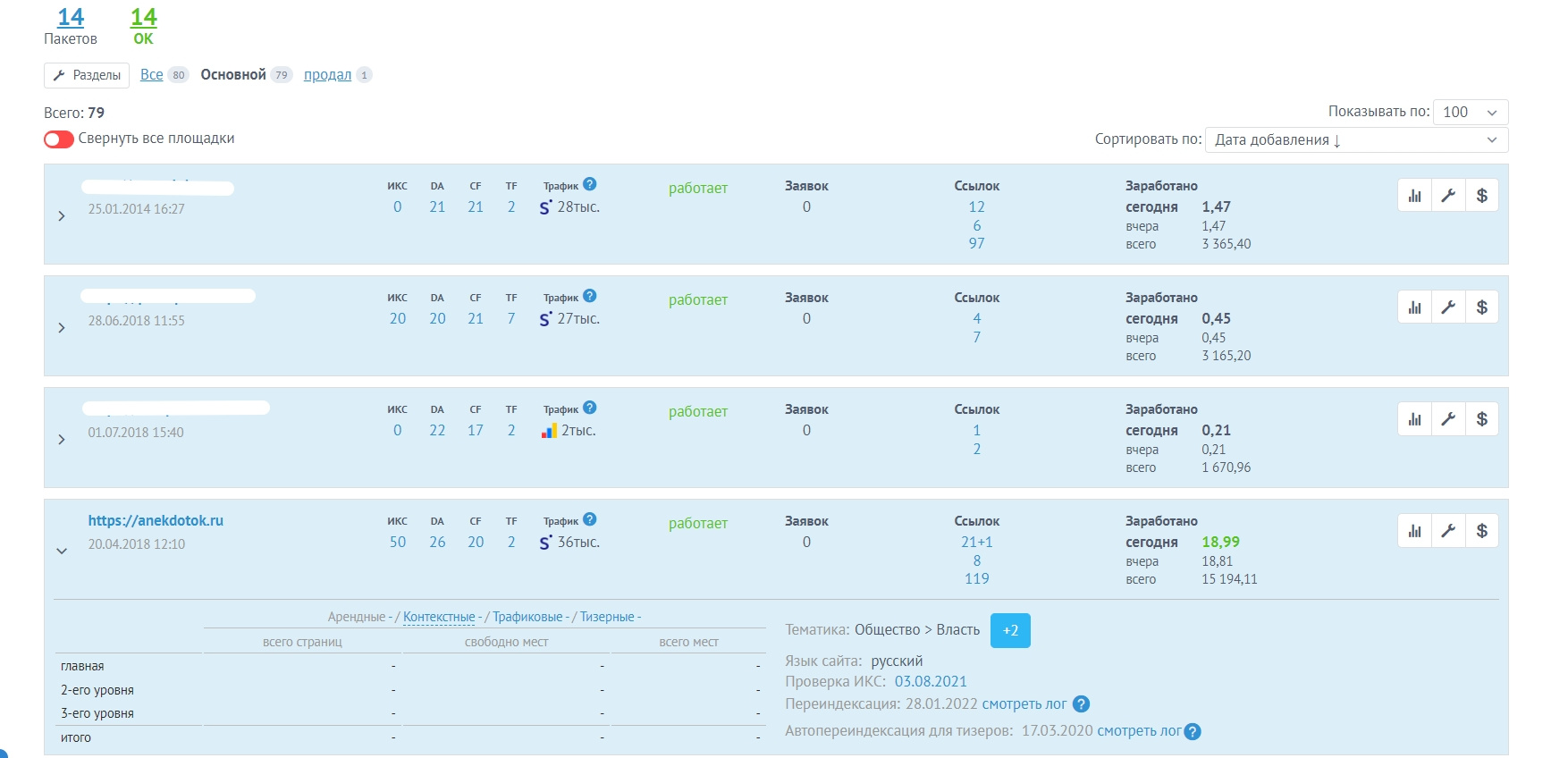Click traffic help icon in 25.01.2014 row

click(590, 184)
